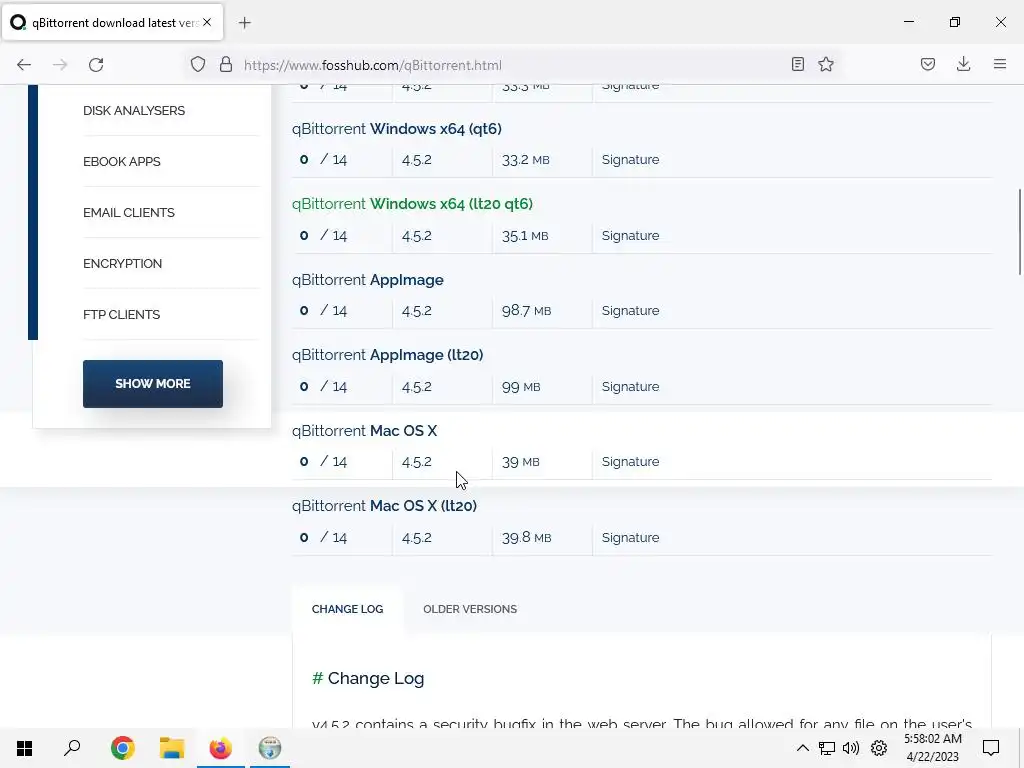Open Signature for AppImage (lt20)

coord(630,386)
